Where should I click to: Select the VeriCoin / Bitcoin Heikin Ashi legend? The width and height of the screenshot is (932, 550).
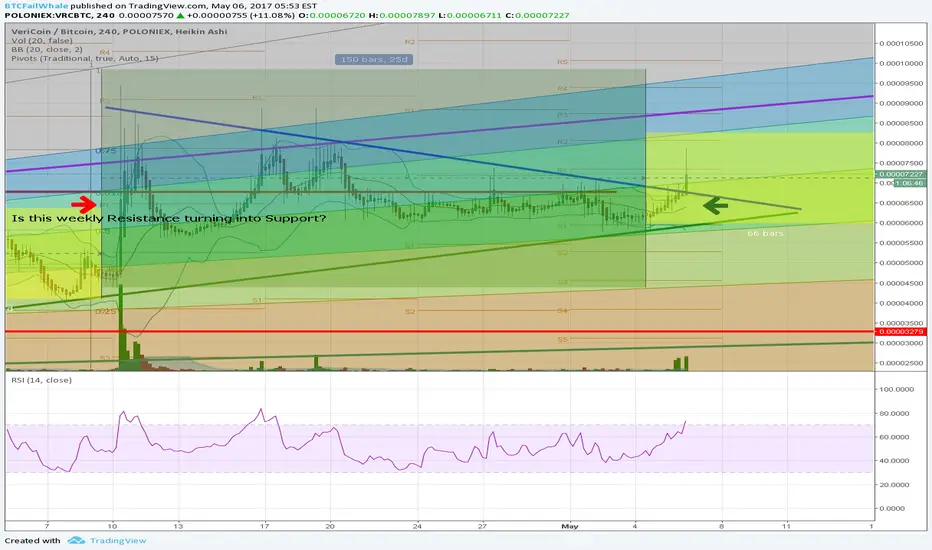[x=119, y=31]
